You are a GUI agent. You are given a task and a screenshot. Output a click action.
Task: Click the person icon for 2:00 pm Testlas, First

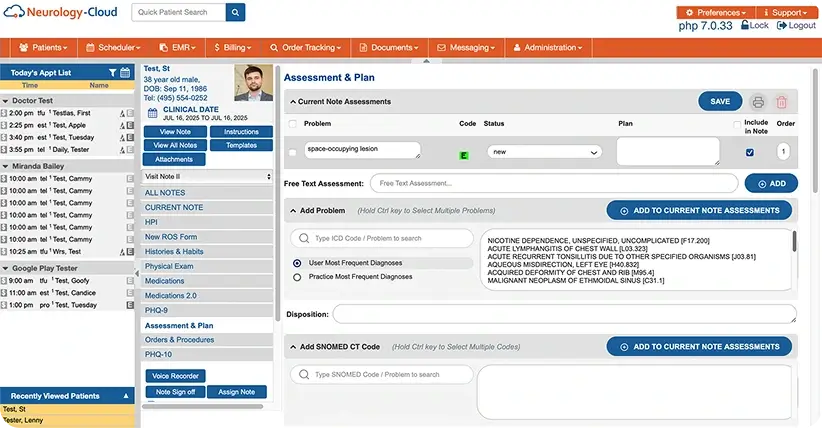tap(123, 113)
